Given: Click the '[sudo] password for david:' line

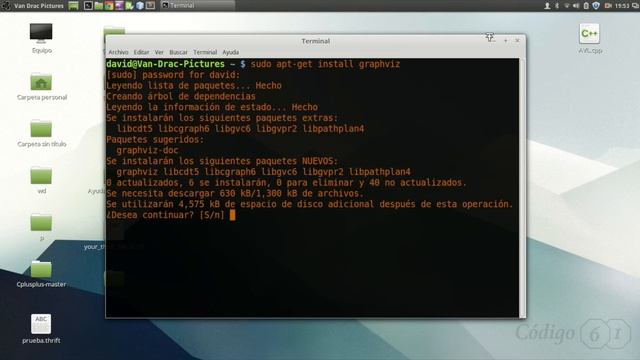Looking at the screenshot, I should [x=173, y=75].
